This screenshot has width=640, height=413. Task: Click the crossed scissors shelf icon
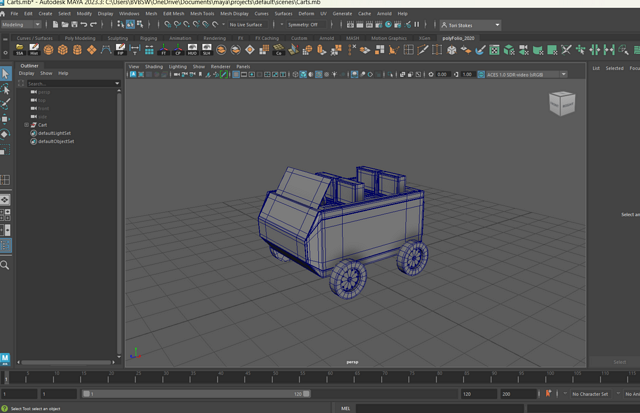point(566,50)
